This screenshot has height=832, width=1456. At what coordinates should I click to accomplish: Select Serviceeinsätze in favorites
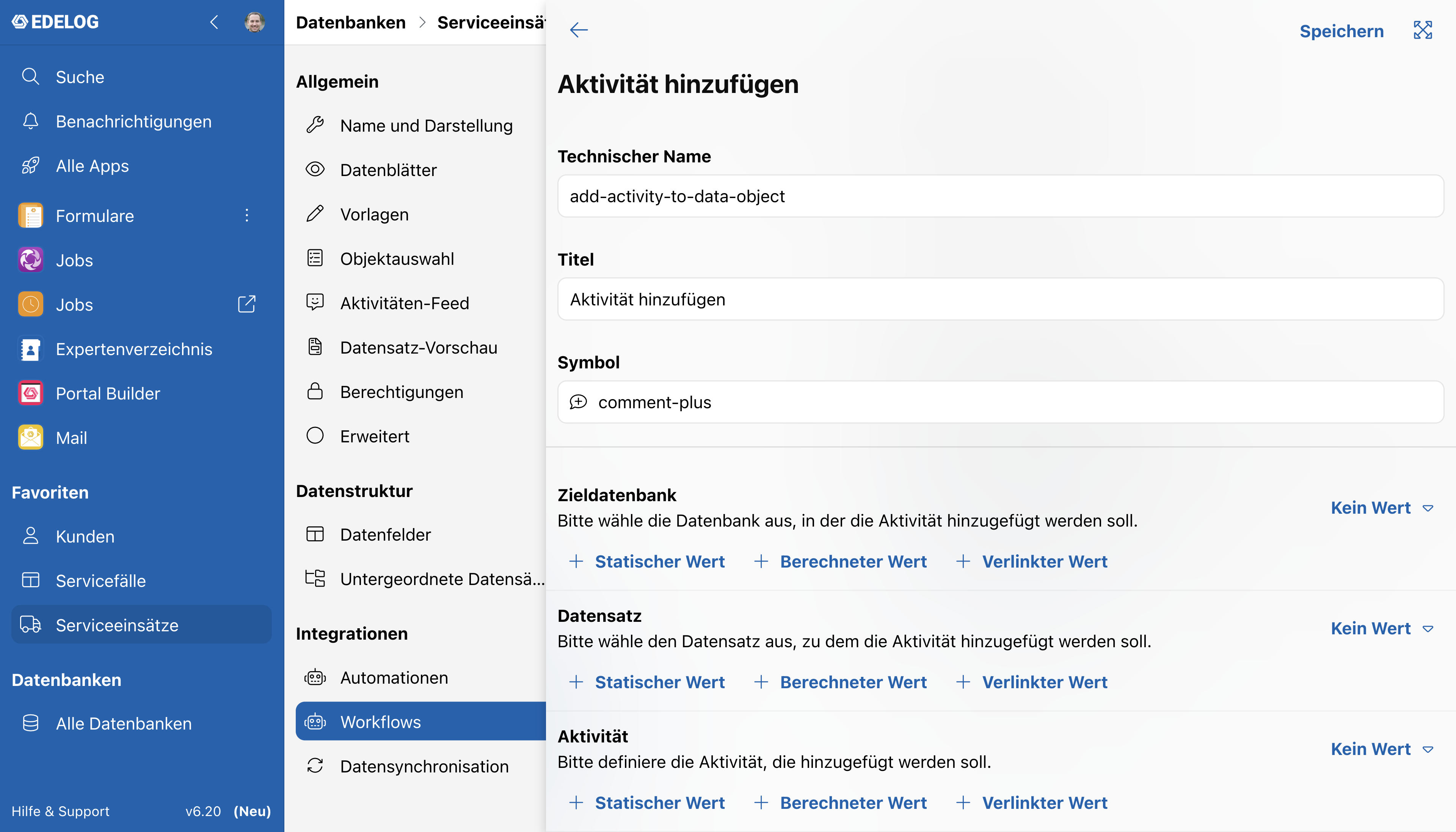point(141,624)
